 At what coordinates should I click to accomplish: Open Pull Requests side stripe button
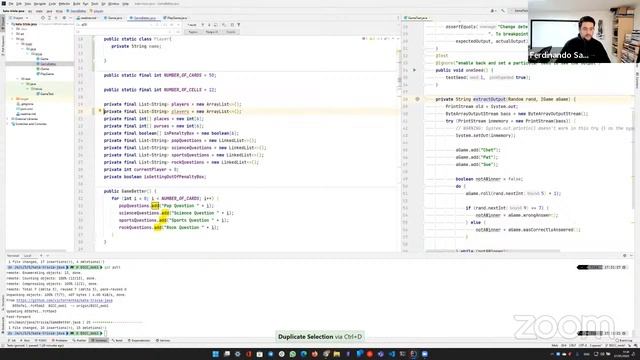click(3, 46)
